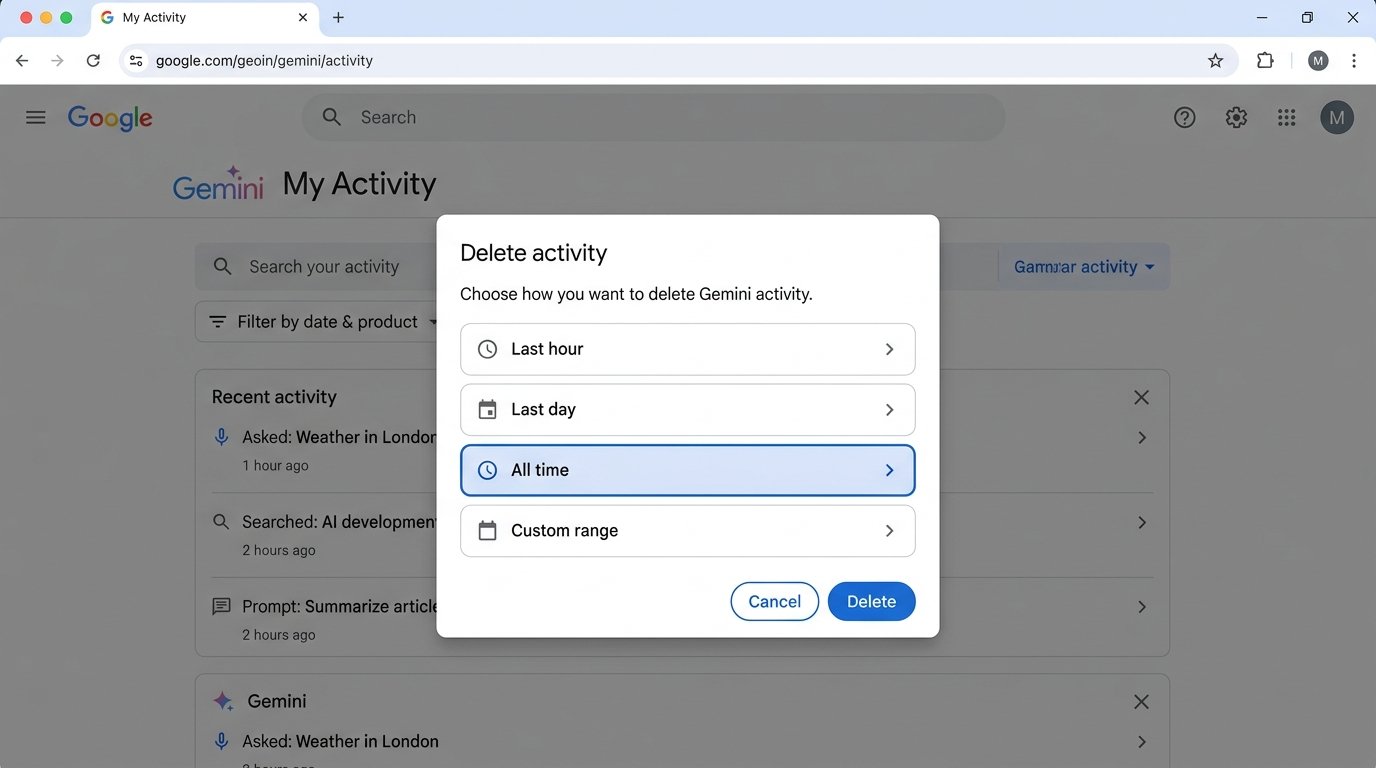Go back in browser history

coord(22,61)
